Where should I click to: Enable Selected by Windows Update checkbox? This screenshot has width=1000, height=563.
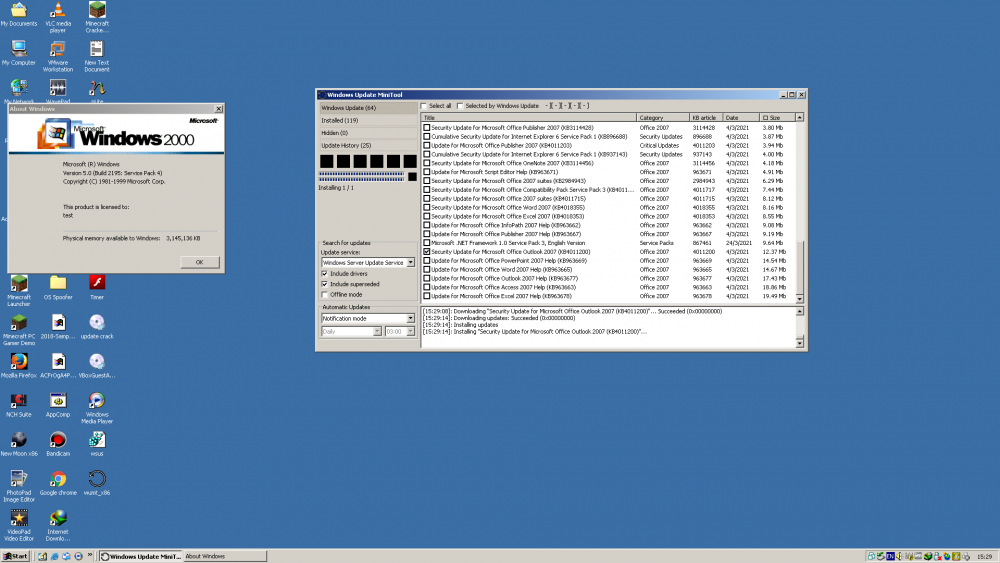[460, 106]
